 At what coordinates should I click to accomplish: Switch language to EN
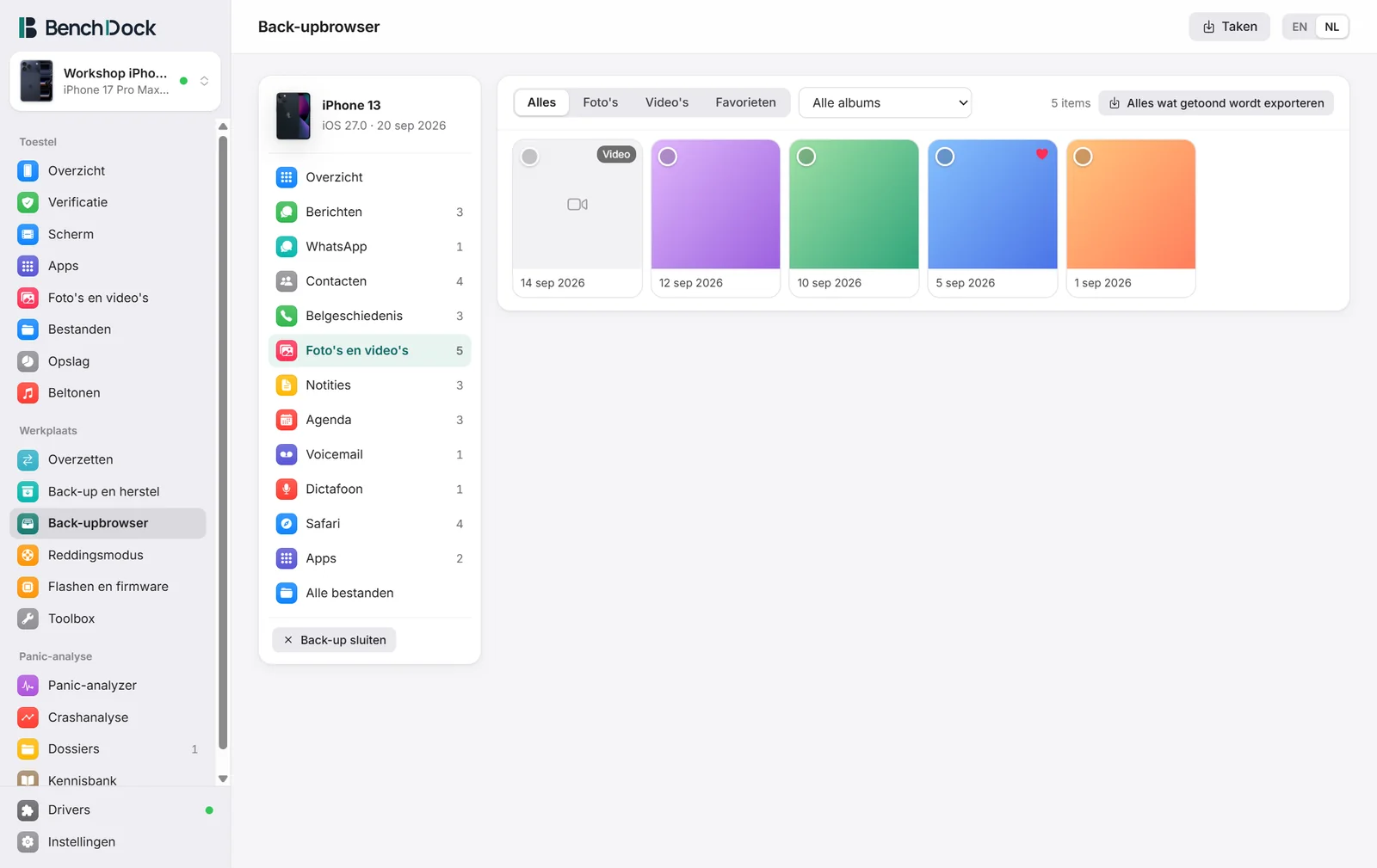pyautogui.click(x=1300, y=27)
